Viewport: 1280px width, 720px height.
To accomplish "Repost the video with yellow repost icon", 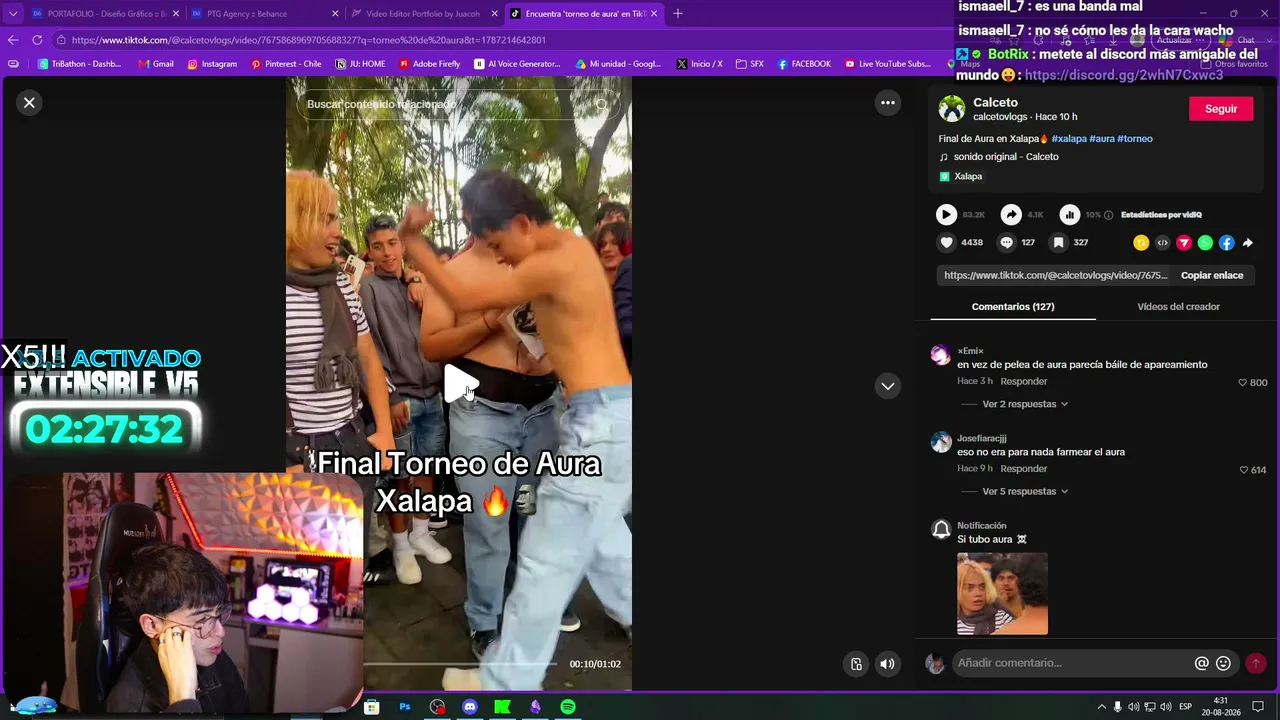I will (x=1141, y=243).
